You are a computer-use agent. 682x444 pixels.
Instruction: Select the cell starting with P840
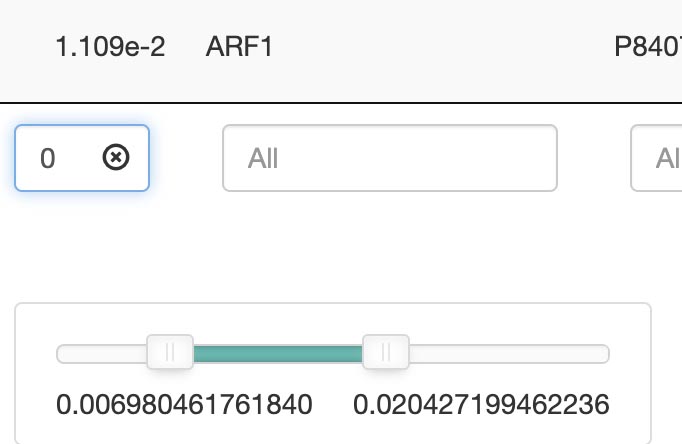pos(647,48)
